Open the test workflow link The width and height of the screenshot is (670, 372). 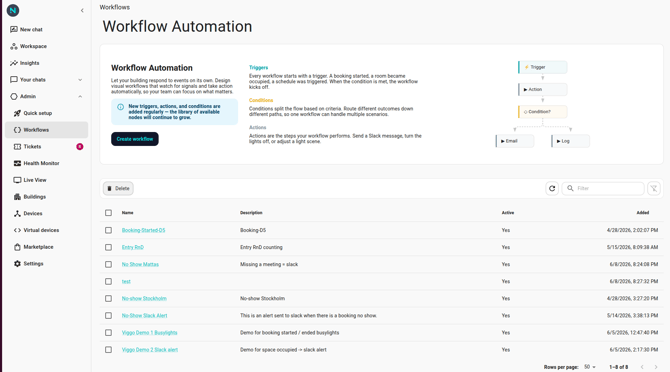126,281
